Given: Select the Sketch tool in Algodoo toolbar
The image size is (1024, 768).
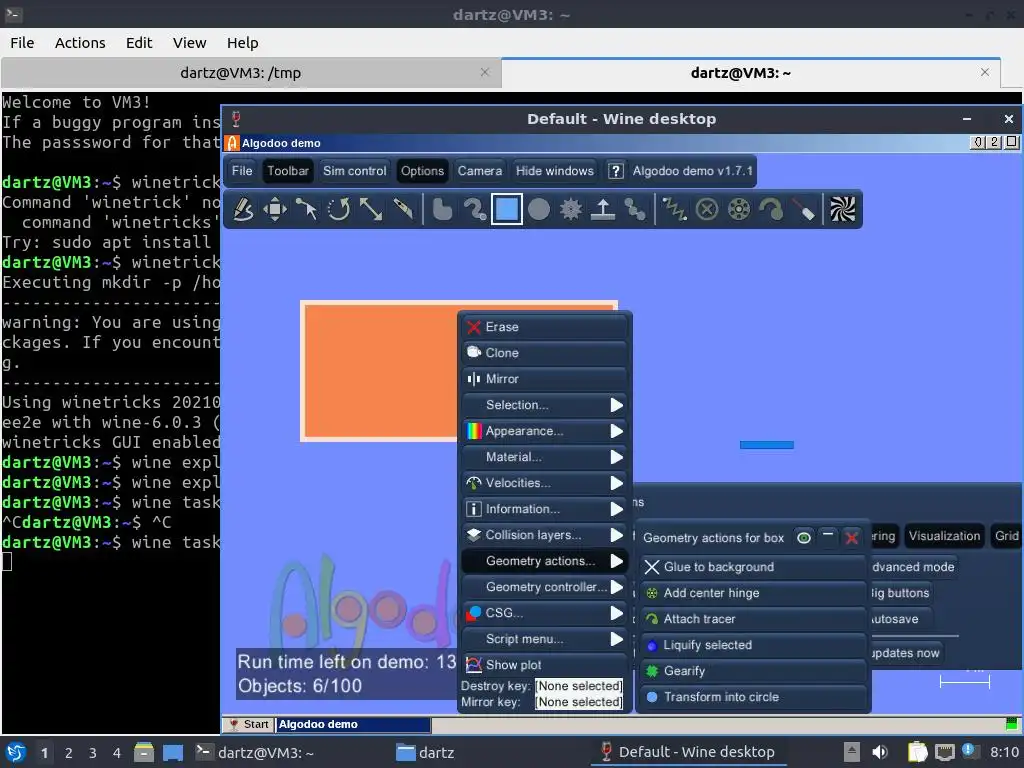Looking at the screenshot, I should pyautogui.click(x=243, y=210).
